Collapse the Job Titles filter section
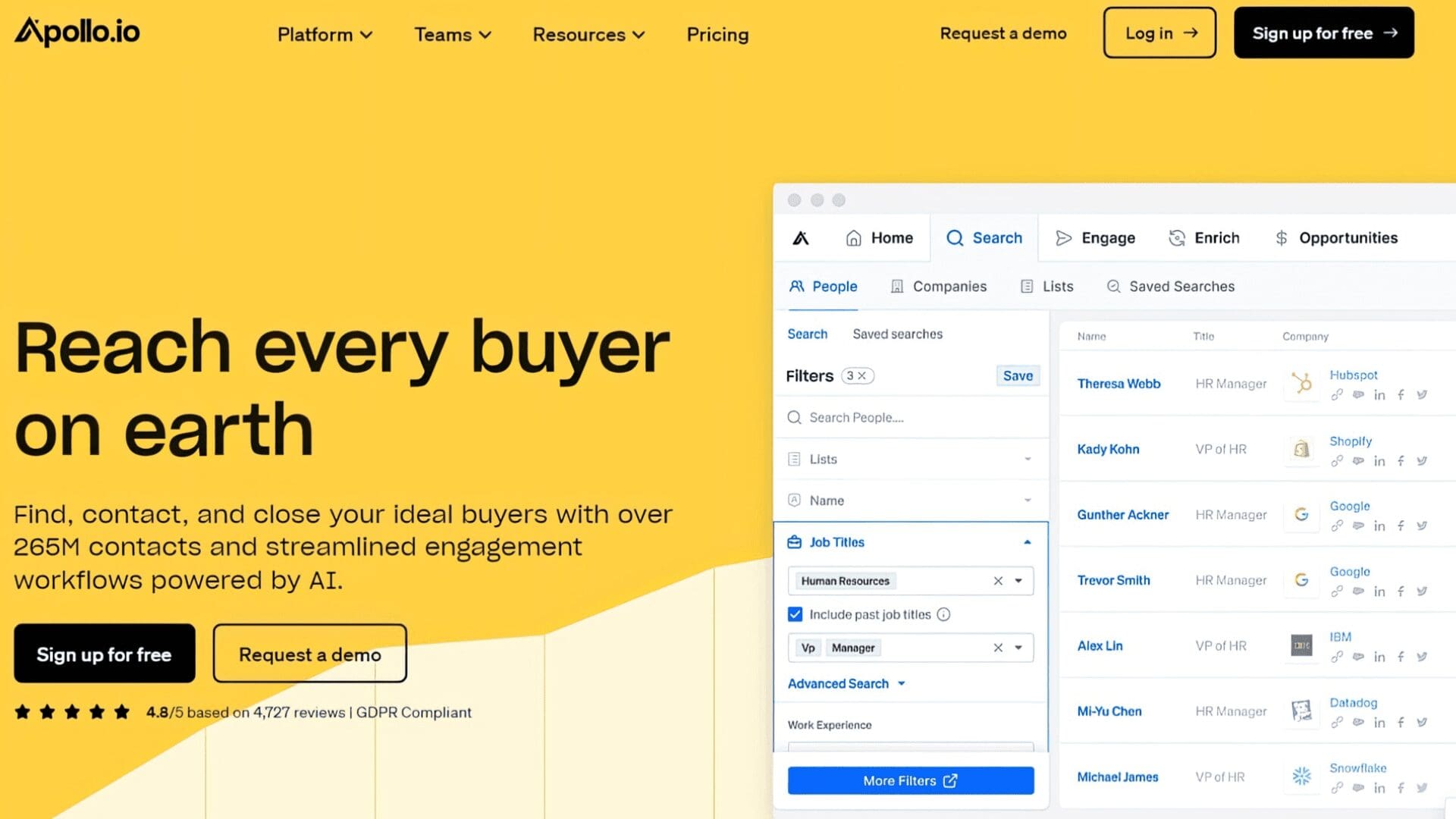Viewport: 1456px width, 819px height. click(1027, 542)
